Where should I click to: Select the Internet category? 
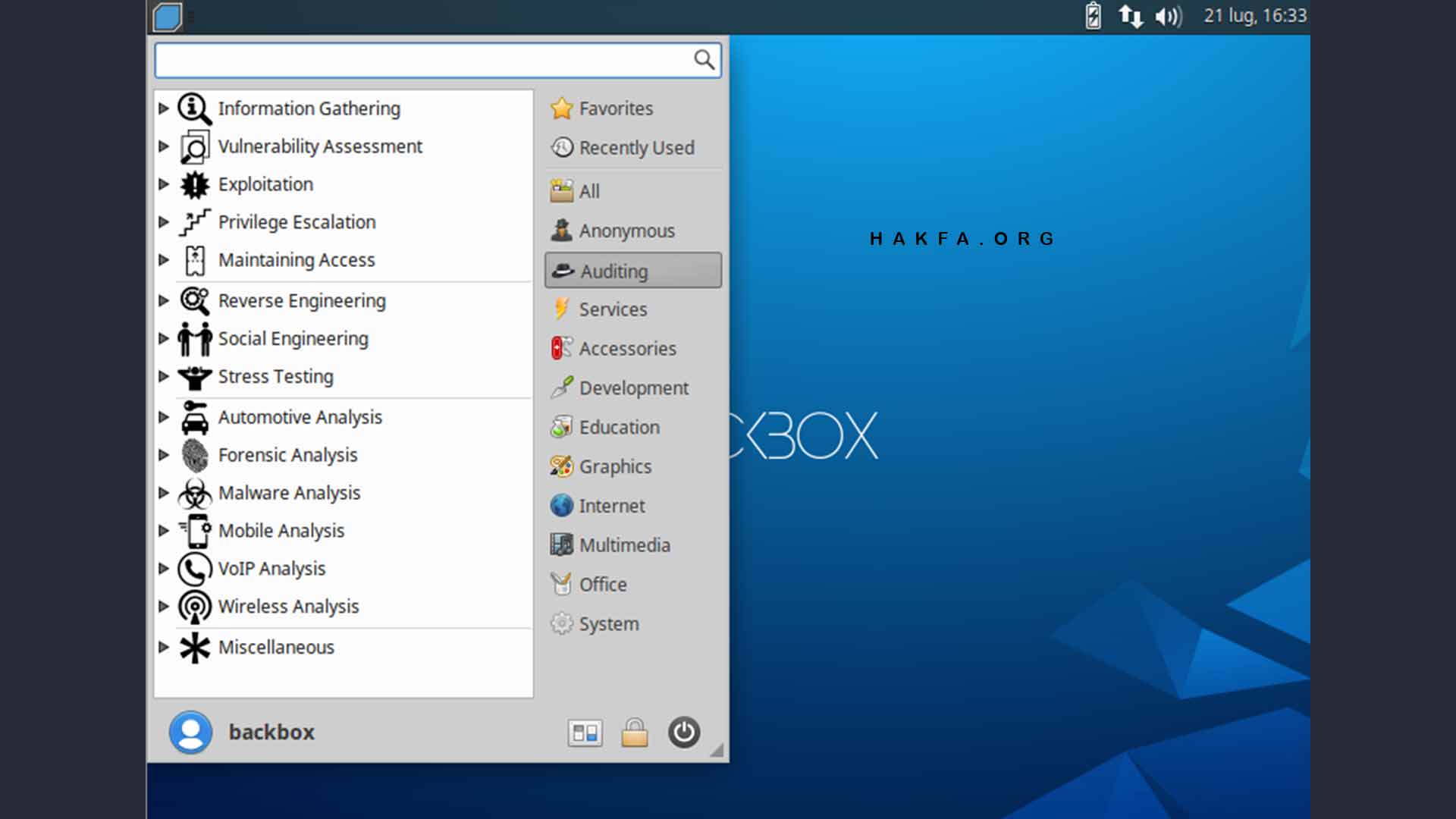coord(633,506)
